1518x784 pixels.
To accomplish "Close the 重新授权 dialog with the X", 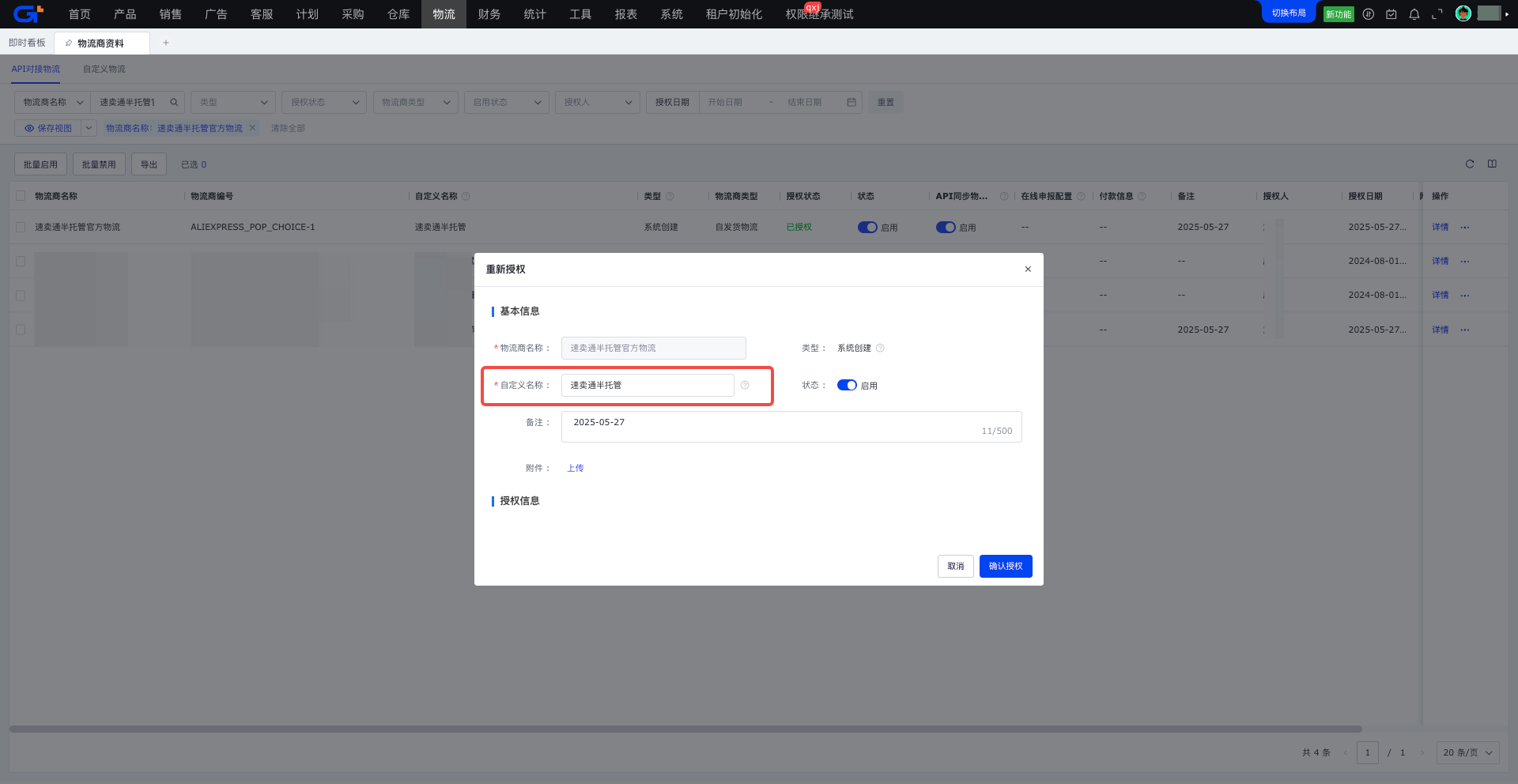I will (1028, 269).
